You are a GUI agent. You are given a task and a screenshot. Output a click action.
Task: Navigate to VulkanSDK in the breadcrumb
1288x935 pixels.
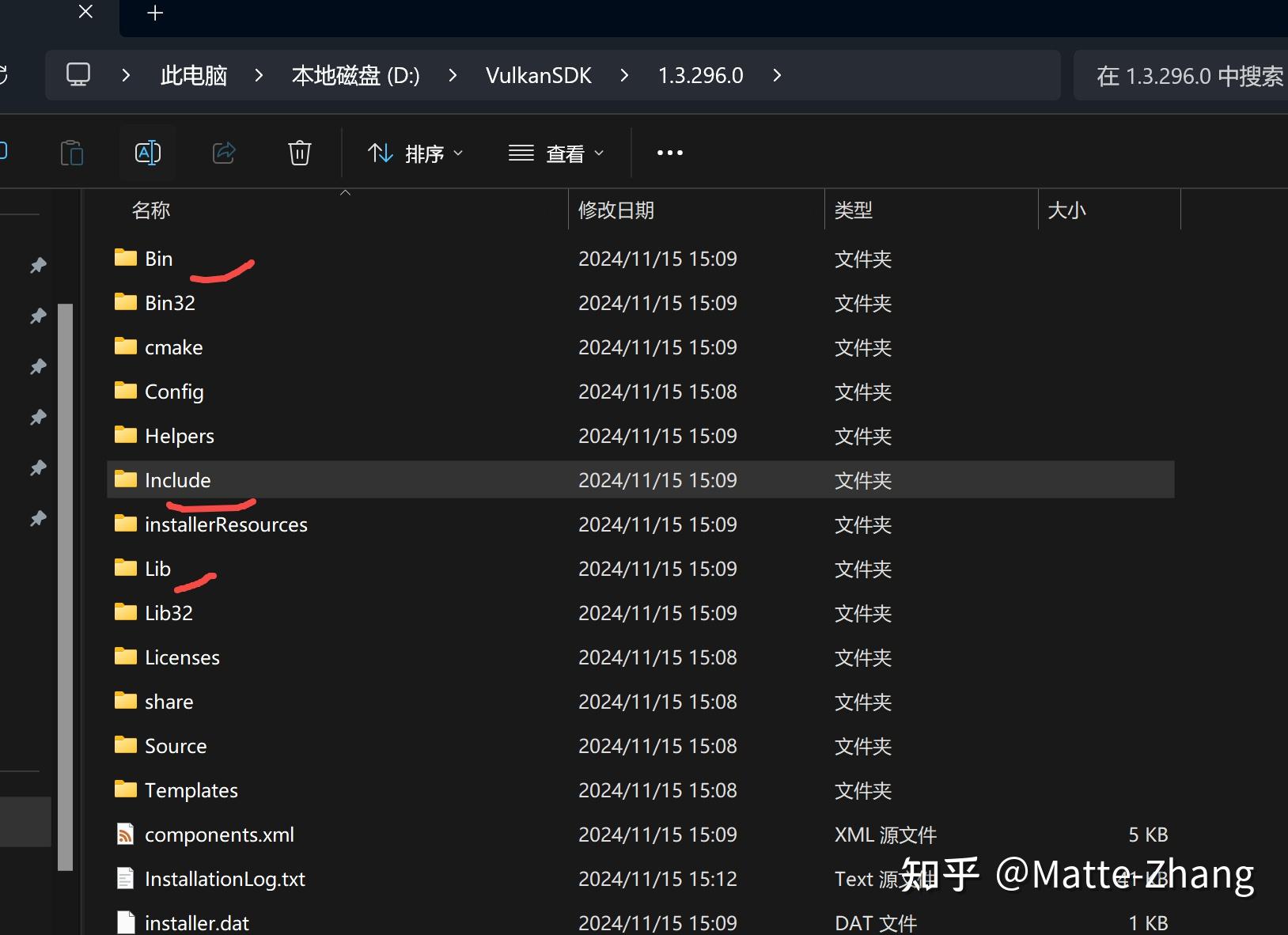click(x=539, y=75)
